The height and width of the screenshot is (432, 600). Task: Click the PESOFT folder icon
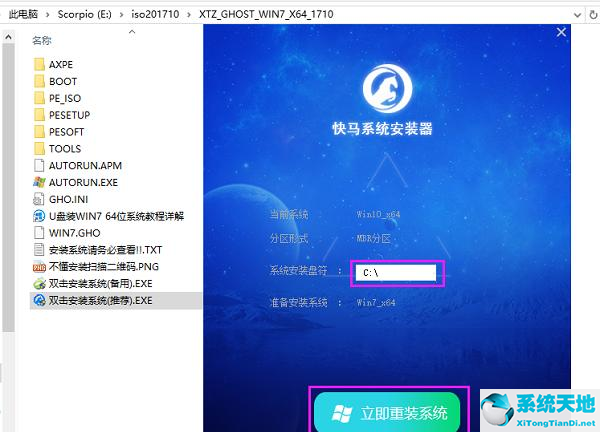pyautogui.click(x=39, y=132)
